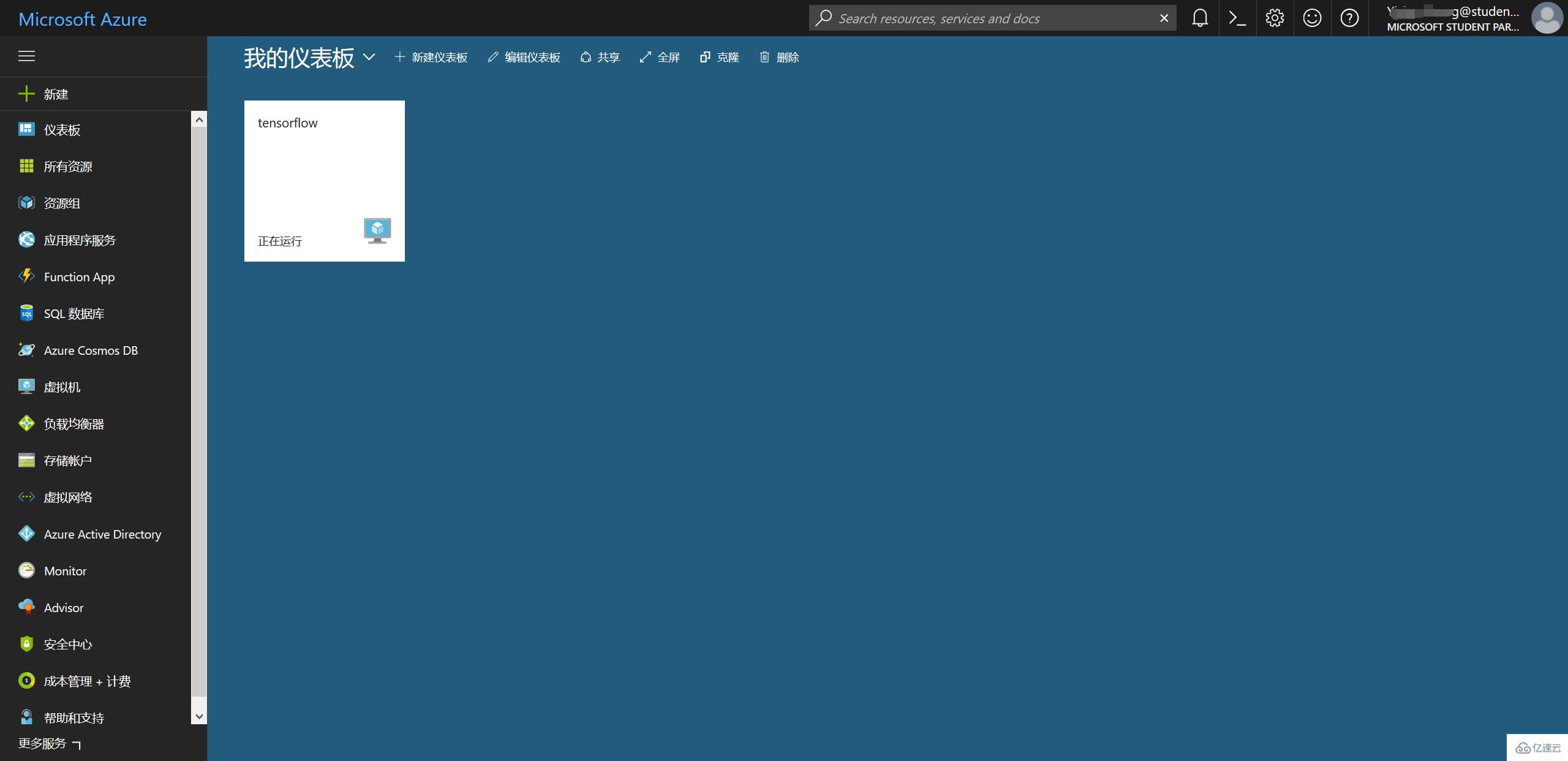
Task: Click the 安全中心 shield icon
Action: coord(26,644)
